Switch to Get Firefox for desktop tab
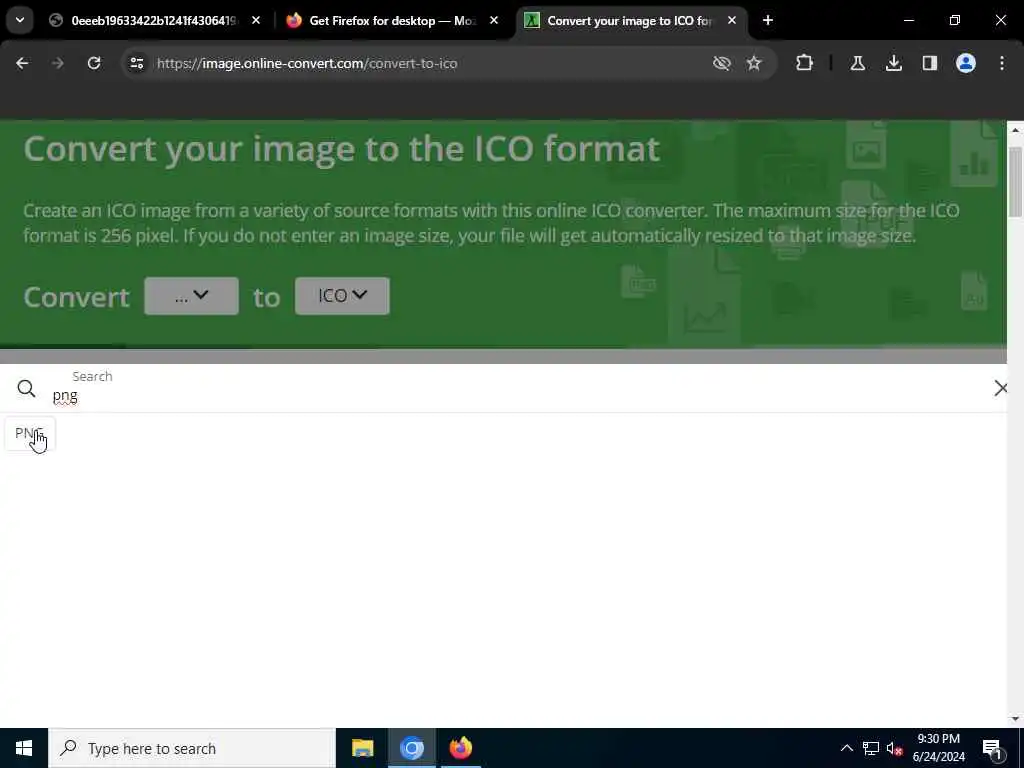Image resolution: width=1024 pixels, height=768 pixels. [x=392, y=21]
